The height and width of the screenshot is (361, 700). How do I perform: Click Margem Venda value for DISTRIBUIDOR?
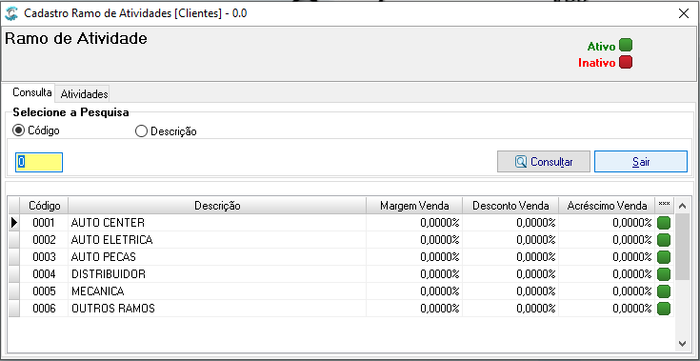point(414,274)
